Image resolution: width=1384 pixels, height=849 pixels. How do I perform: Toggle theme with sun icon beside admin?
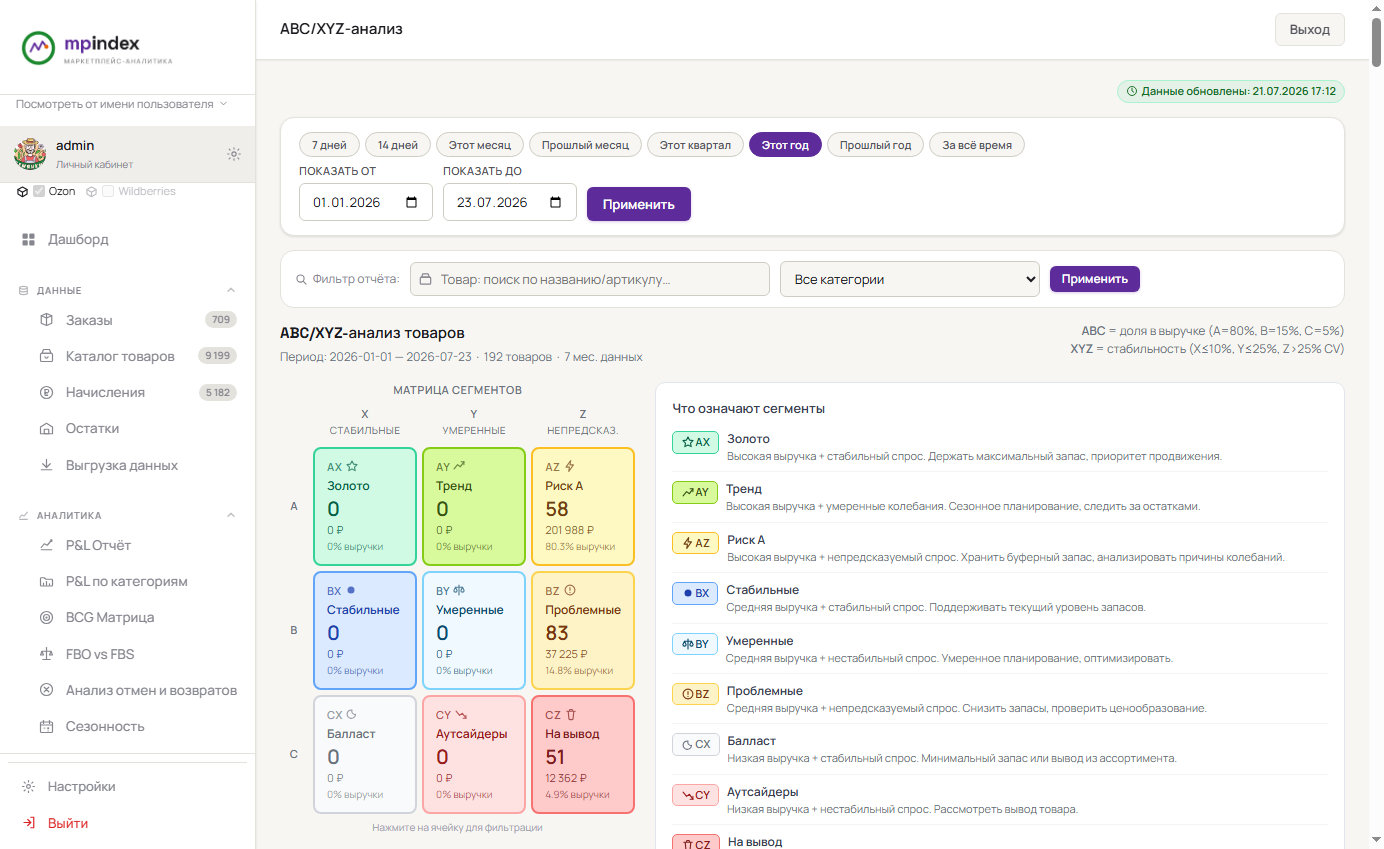click(x=234, y=154)
